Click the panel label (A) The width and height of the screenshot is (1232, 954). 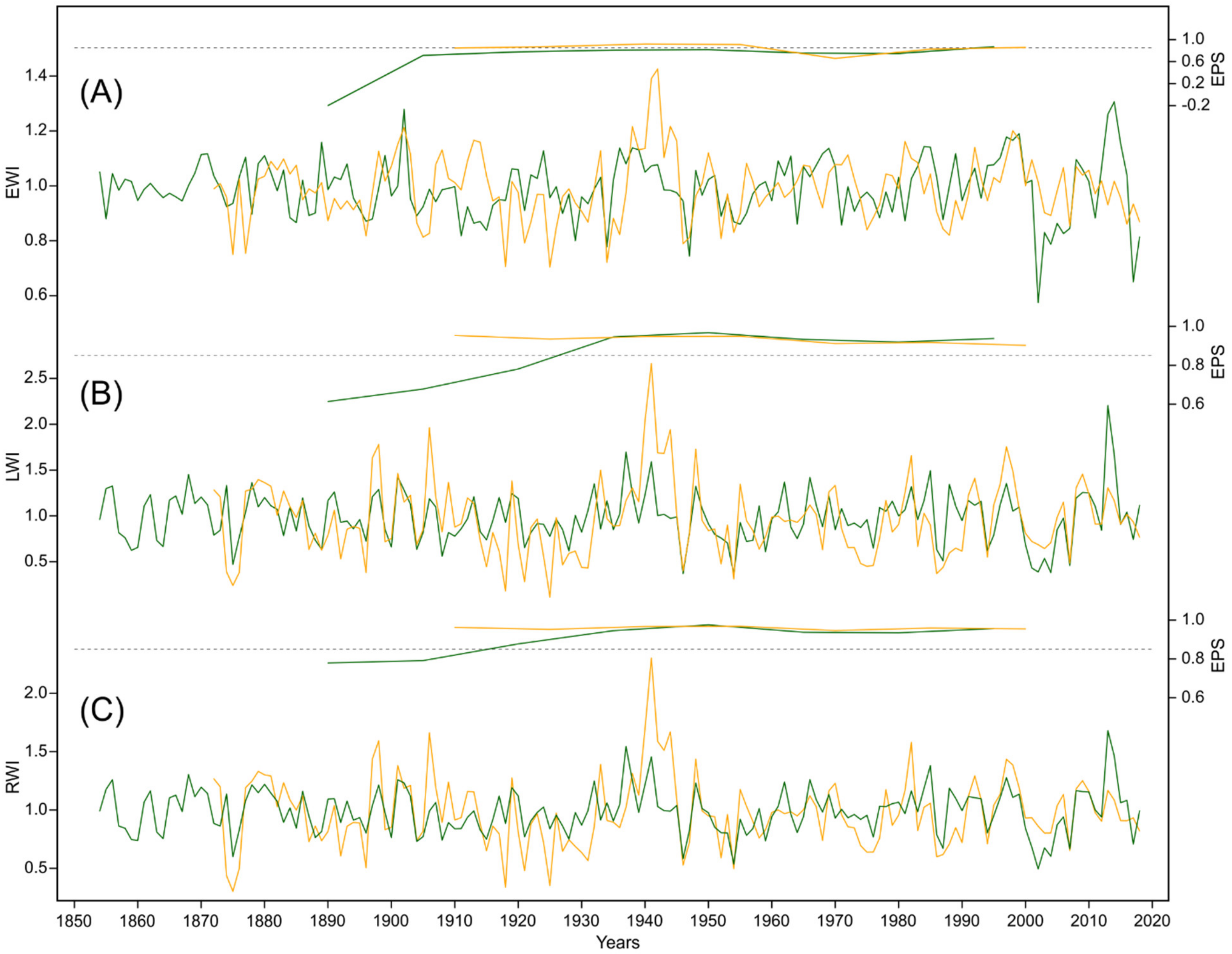coord(101,93)
